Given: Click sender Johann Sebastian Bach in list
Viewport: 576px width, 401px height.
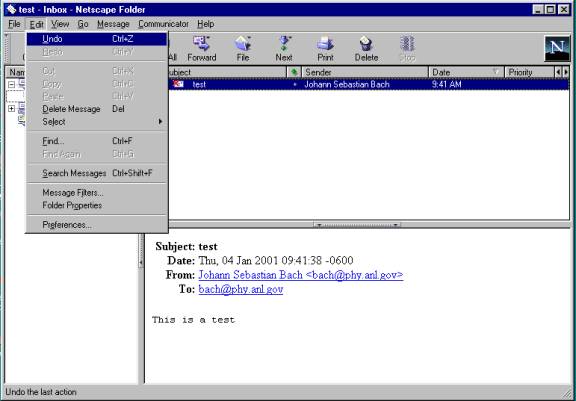Looking at the screenshot, I should click(347, 84).
